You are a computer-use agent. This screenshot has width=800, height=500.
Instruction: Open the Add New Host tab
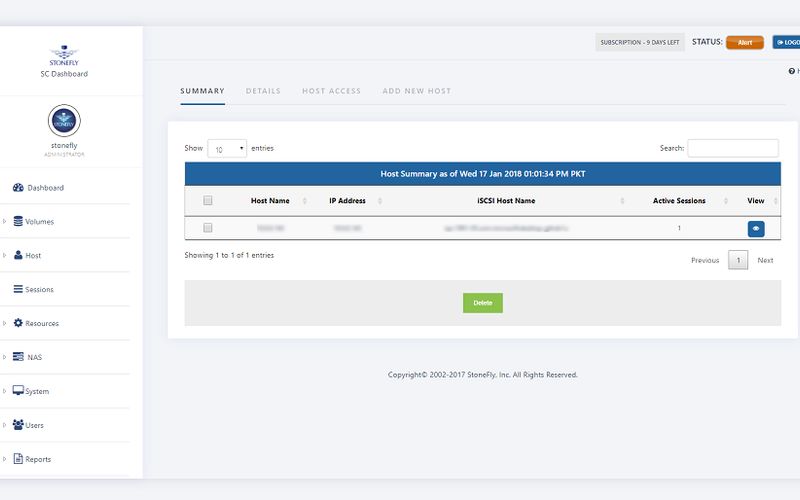point(416,91)
